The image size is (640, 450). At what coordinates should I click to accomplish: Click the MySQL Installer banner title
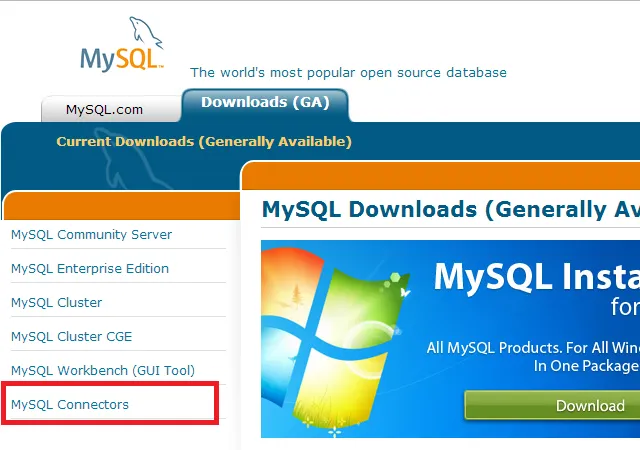(536, 277)
